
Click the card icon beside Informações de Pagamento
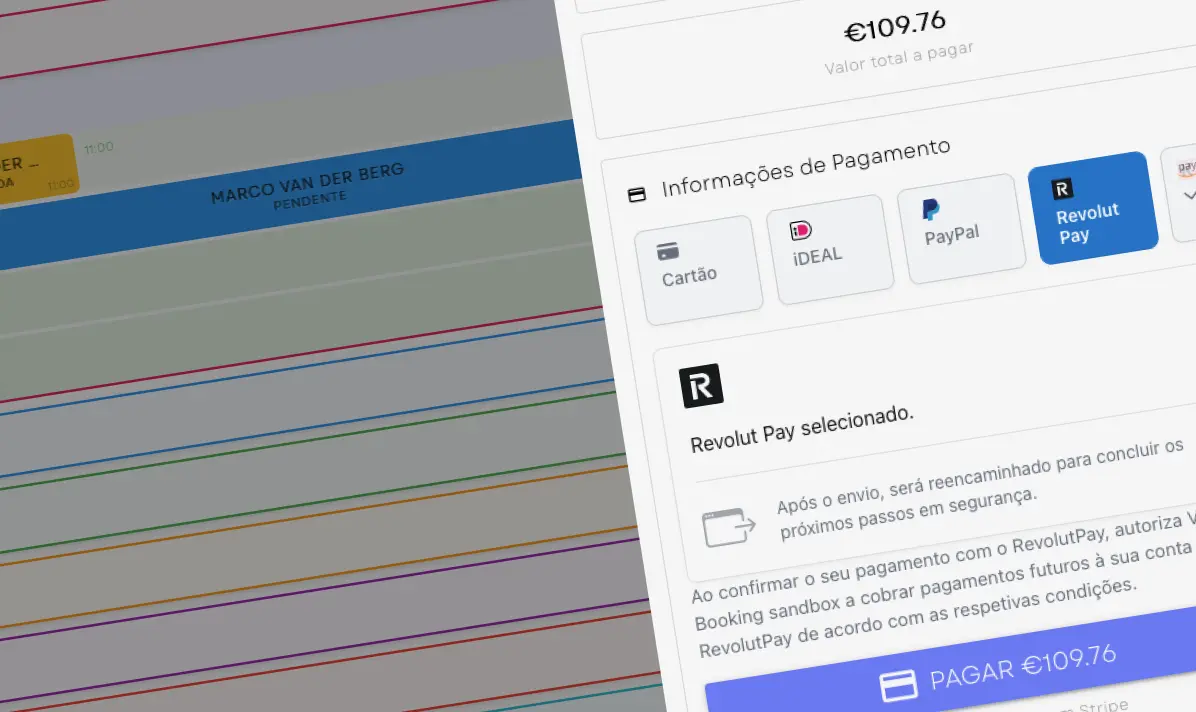(x=637, y=195)
